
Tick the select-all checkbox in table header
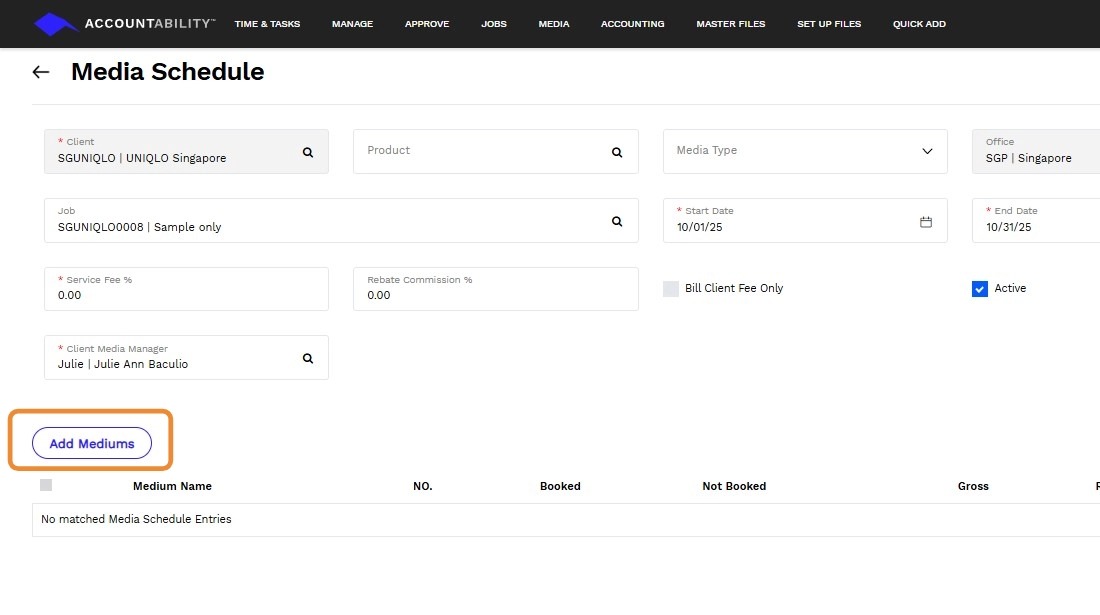coord(46,486)
